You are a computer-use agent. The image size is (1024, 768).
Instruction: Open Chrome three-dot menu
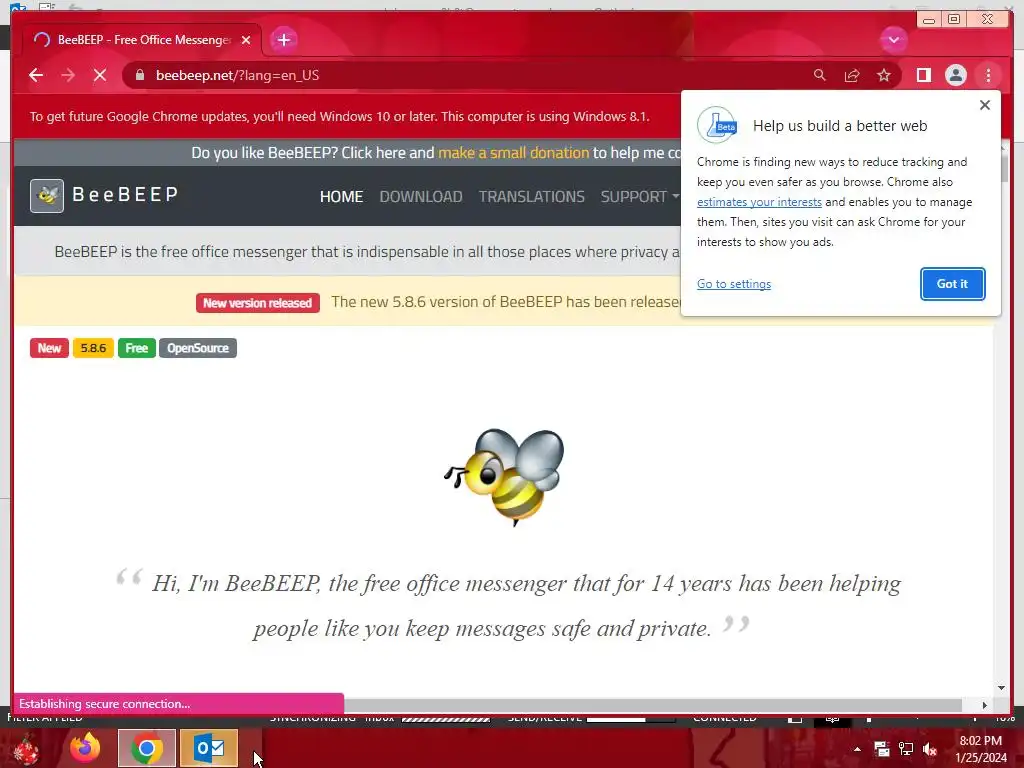click(988, 75)
